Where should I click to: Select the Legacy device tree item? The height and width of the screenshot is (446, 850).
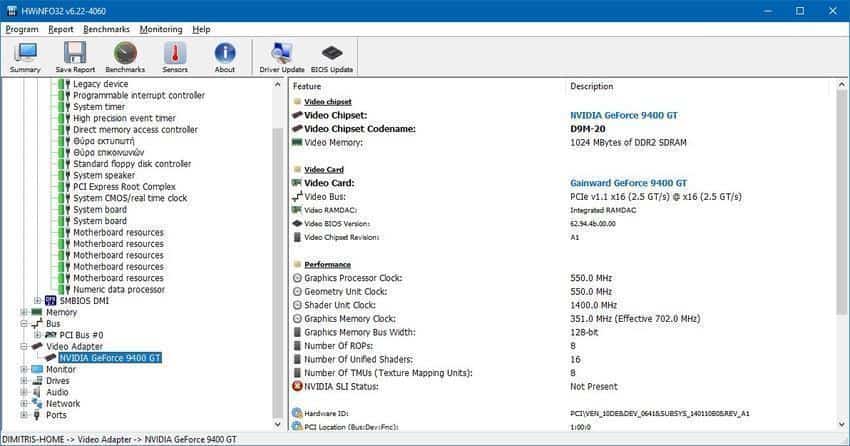101,84
